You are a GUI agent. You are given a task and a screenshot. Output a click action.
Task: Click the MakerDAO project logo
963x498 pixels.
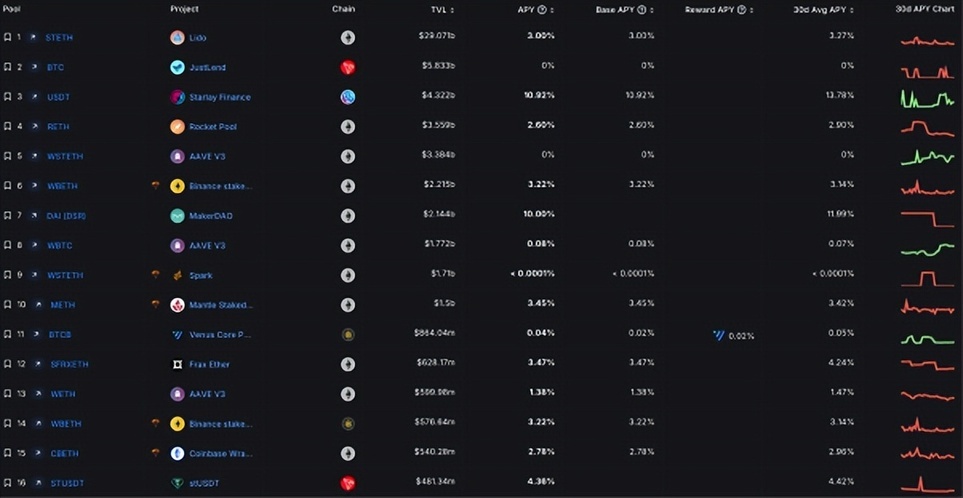(x=177, y=216)
